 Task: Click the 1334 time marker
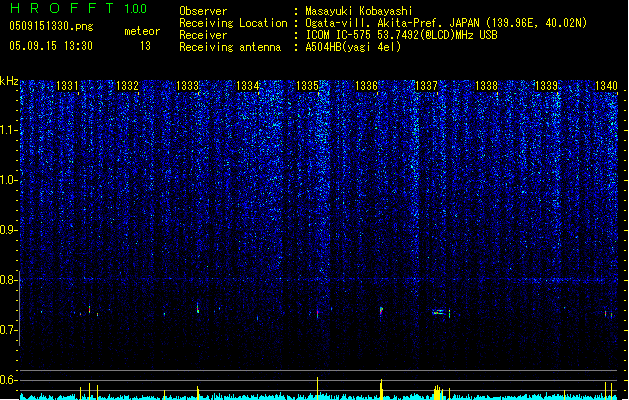(x=248, y=86)
